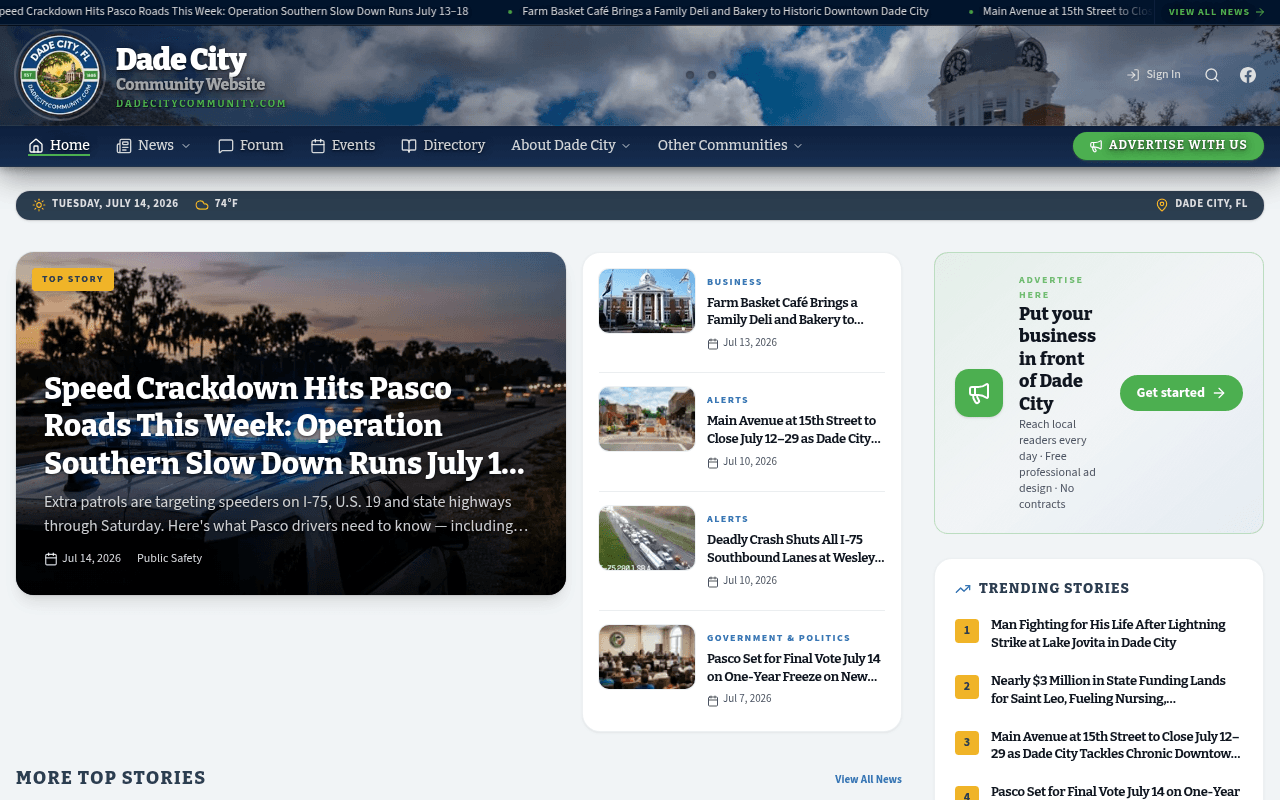Click the 74°F weather cloud icon
Screen dimensions: 1280x800
(x=202, y=205)
